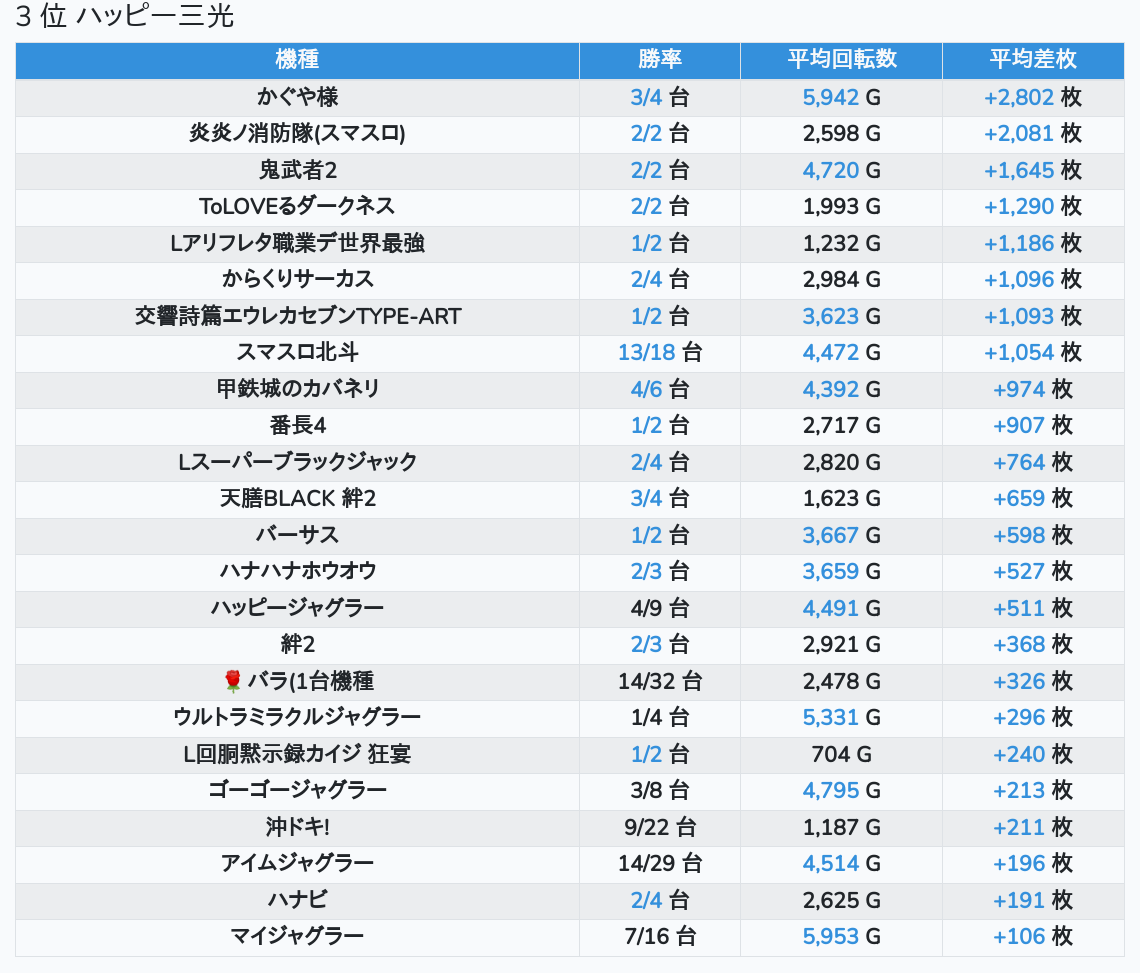Image resolution: width=1140 pixels, height=973 pixels.
Task: Click the 4,472 G average spins value
Action: tap(841, 353)
